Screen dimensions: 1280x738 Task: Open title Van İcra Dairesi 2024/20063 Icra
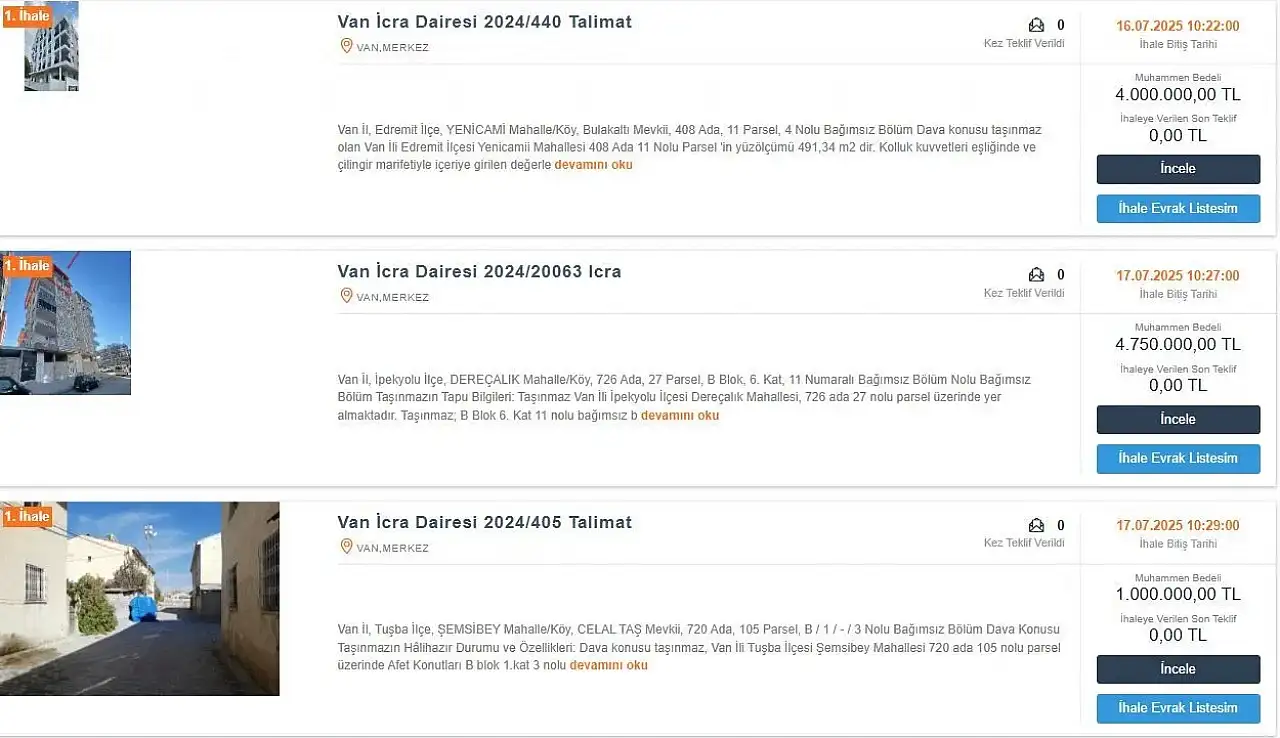coord(479,272)
